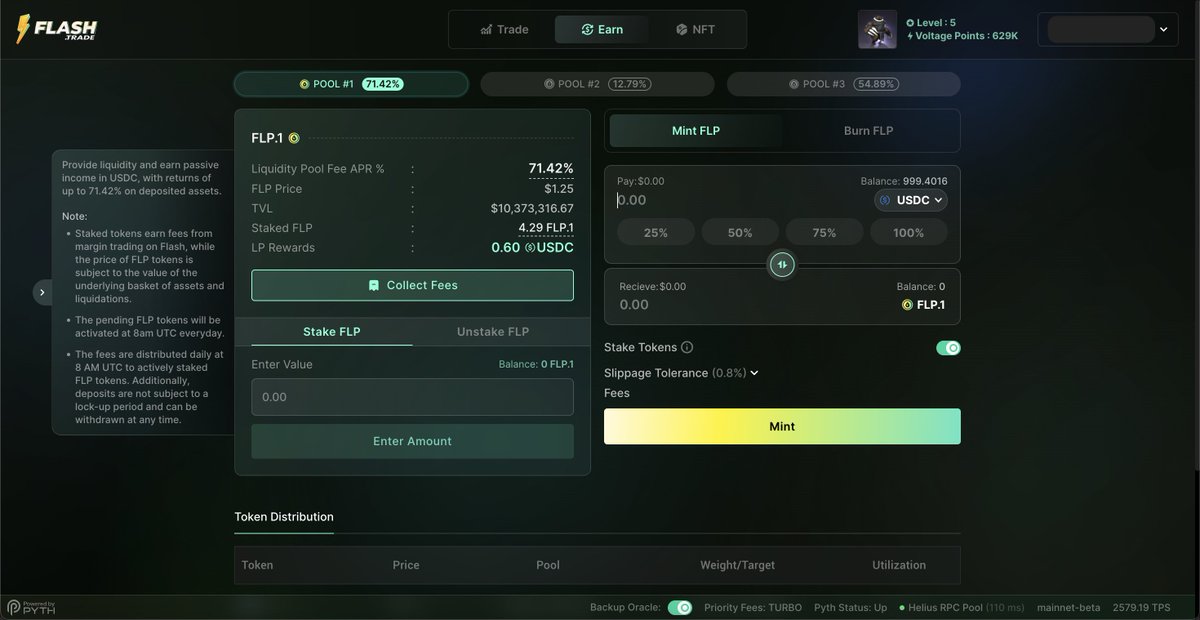
Task: Expand the collapsed left side panel arrow
Action: [x=42, y=292]
